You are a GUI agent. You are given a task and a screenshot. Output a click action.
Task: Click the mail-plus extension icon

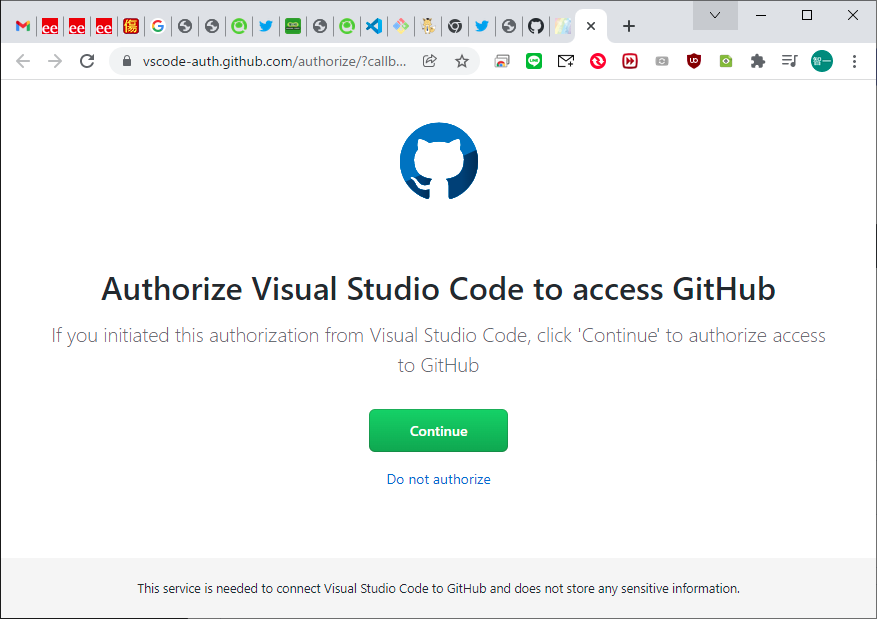[566, 61]
